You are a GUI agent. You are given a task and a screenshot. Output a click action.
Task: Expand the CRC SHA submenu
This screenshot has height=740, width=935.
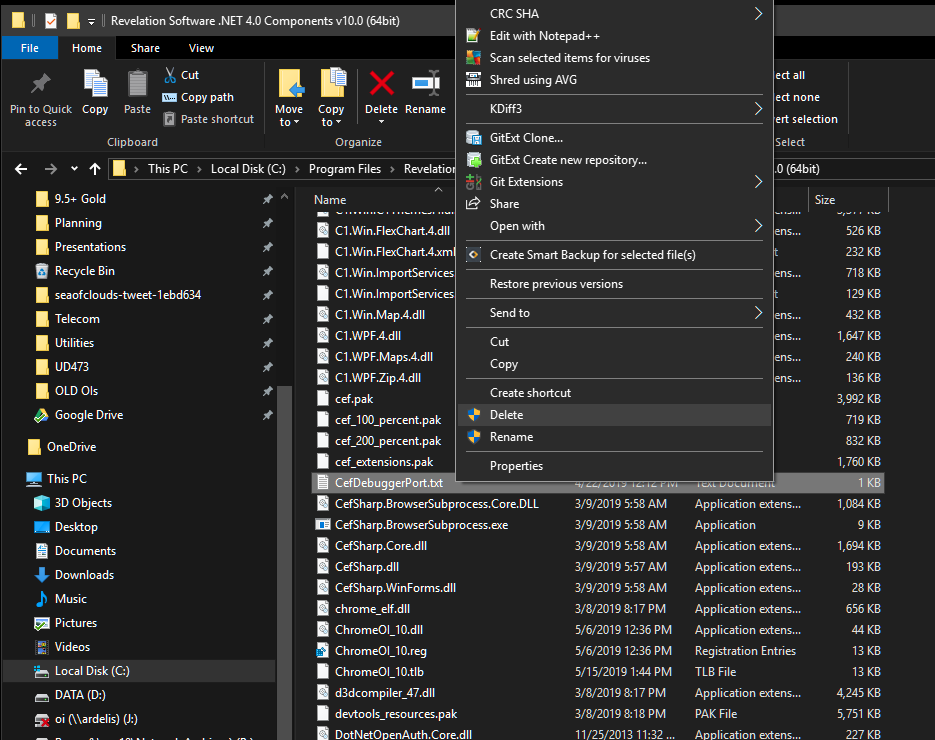point(758,13)
